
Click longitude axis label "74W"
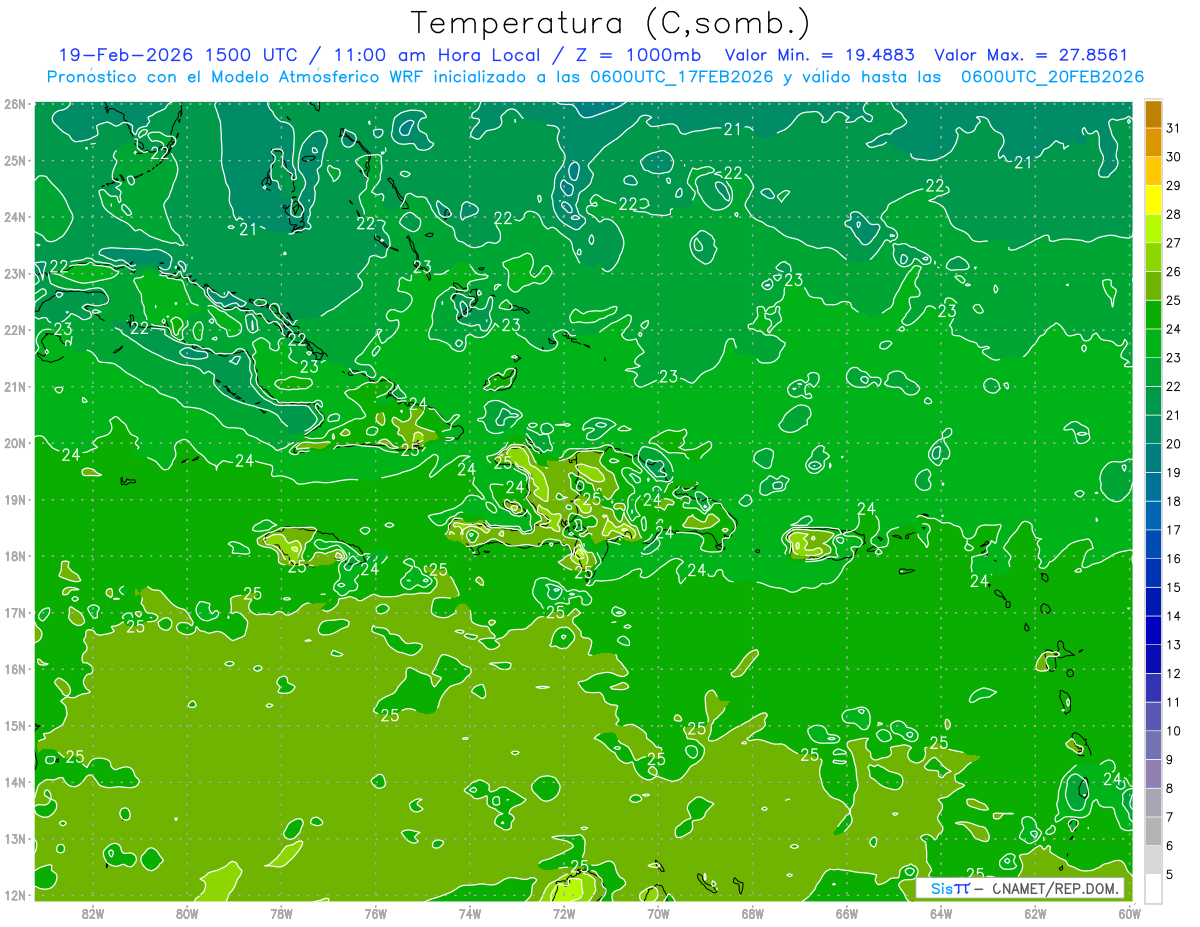coord(469,912)
